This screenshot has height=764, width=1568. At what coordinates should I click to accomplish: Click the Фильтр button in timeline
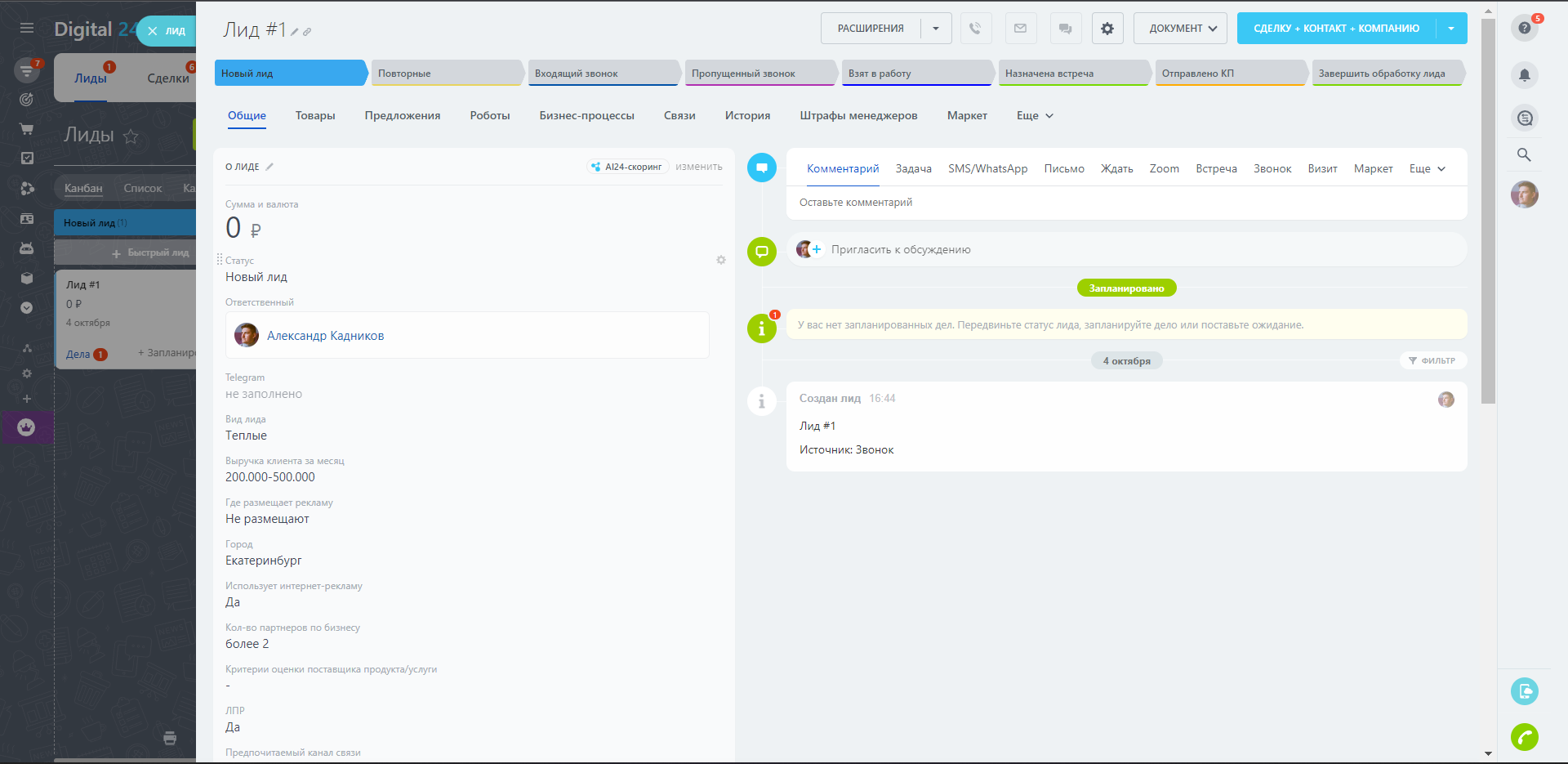(x=1432, y=360)
